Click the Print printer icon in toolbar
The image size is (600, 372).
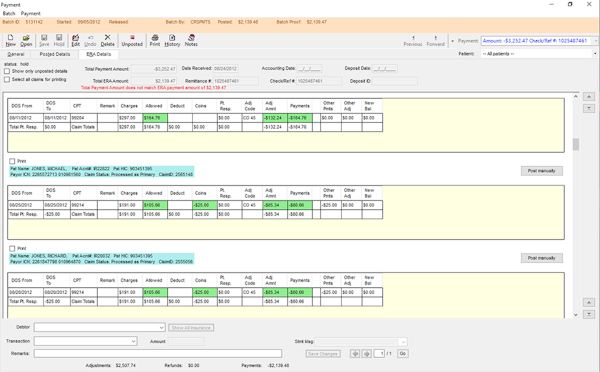coord(155,40)
